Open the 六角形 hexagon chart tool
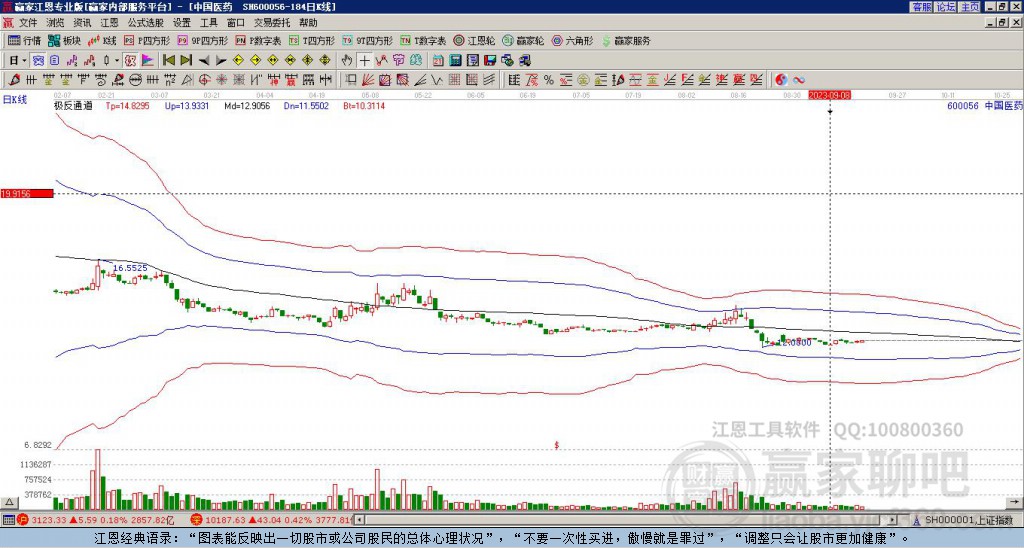 pyautogui.click(x=573, y=40)
